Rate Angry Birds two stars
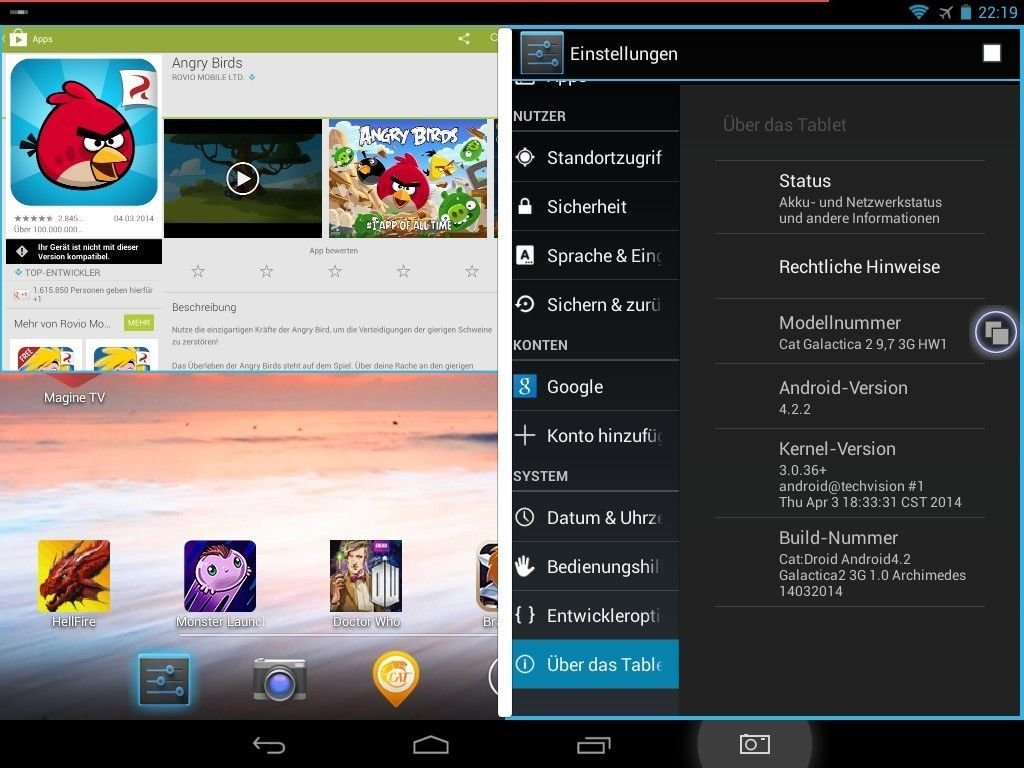The image size is (1024, 768). point(266,271)
